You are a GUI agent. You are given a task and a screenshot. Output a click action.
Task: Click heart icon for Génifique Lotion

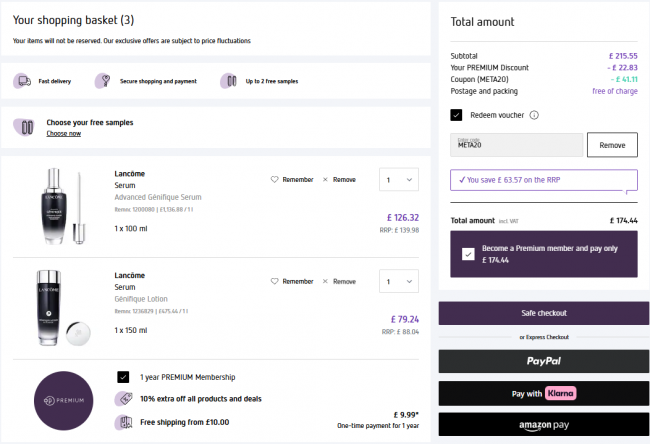[274, 281]
